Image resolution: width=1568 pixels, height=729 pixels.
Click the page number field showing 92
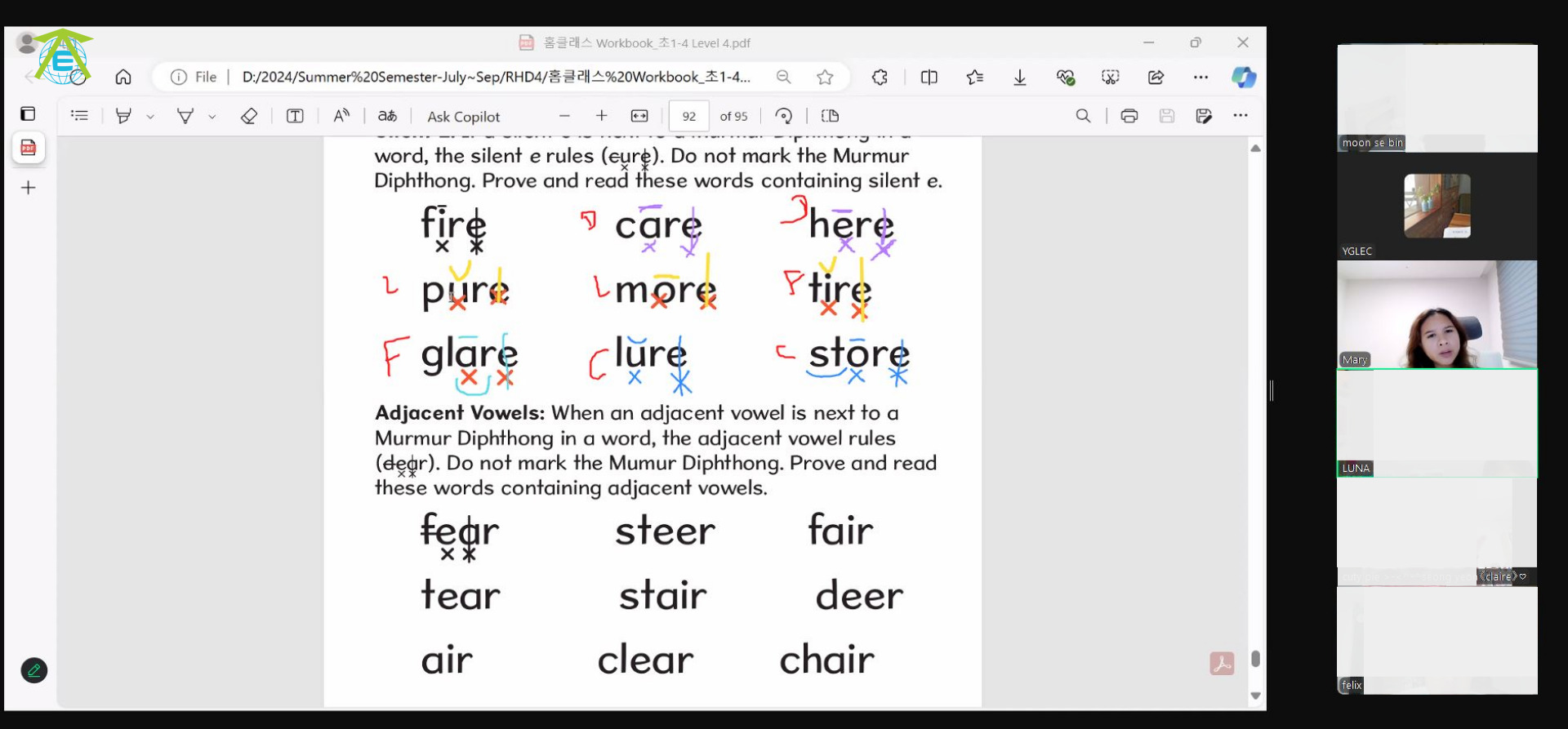click(689, 116)
